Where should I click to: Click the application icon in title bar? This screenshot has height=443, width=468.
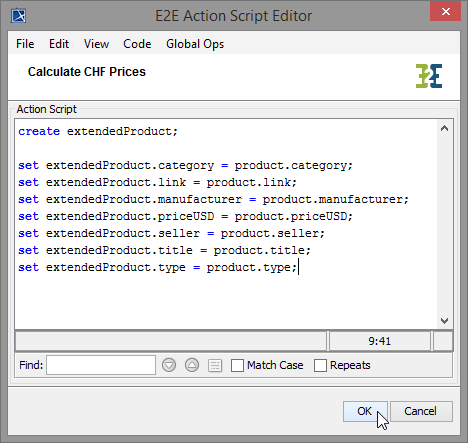click(19, 16)
